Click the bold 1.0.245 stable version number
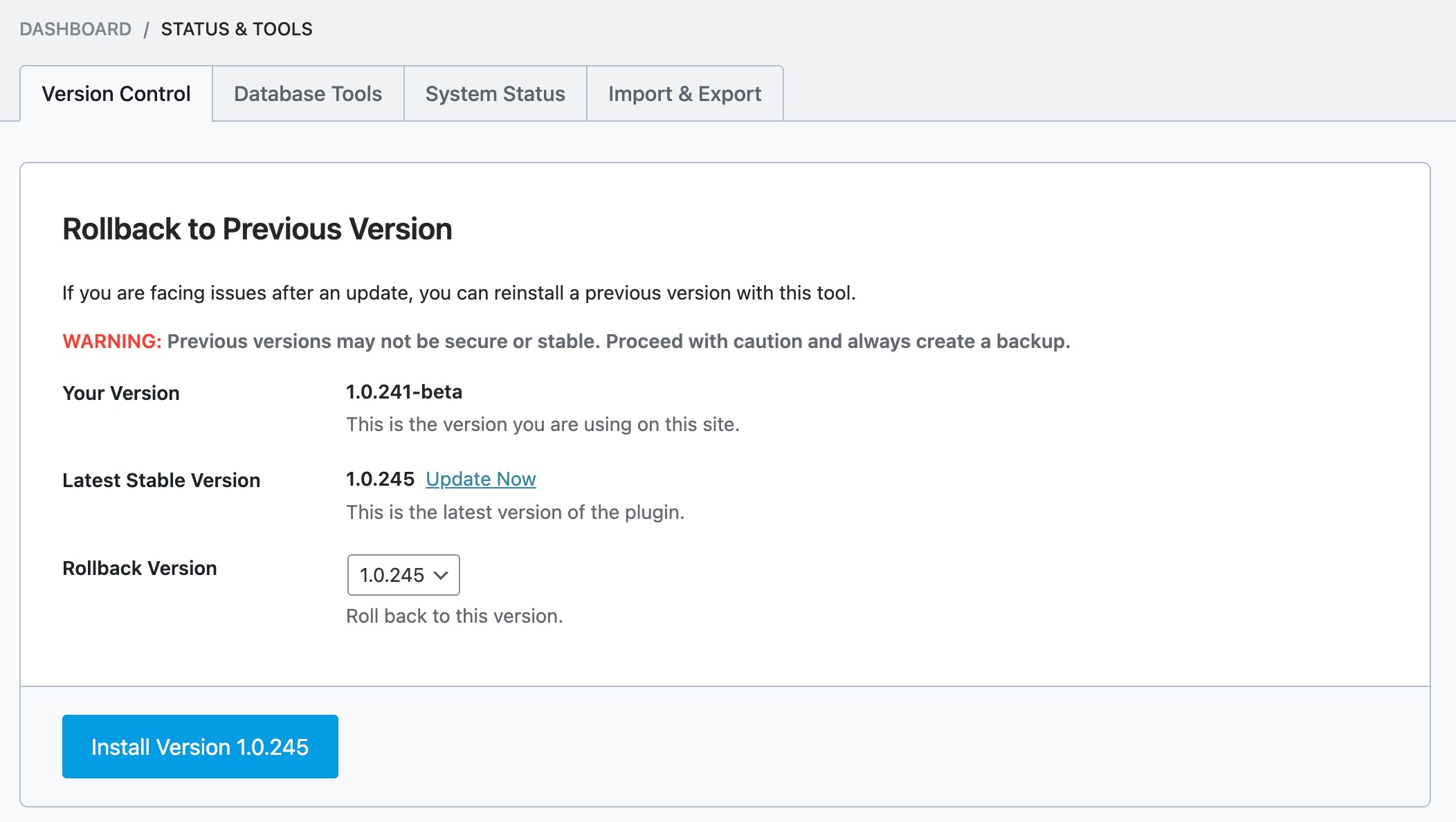The image size is (1456, 822). (380, 479)
